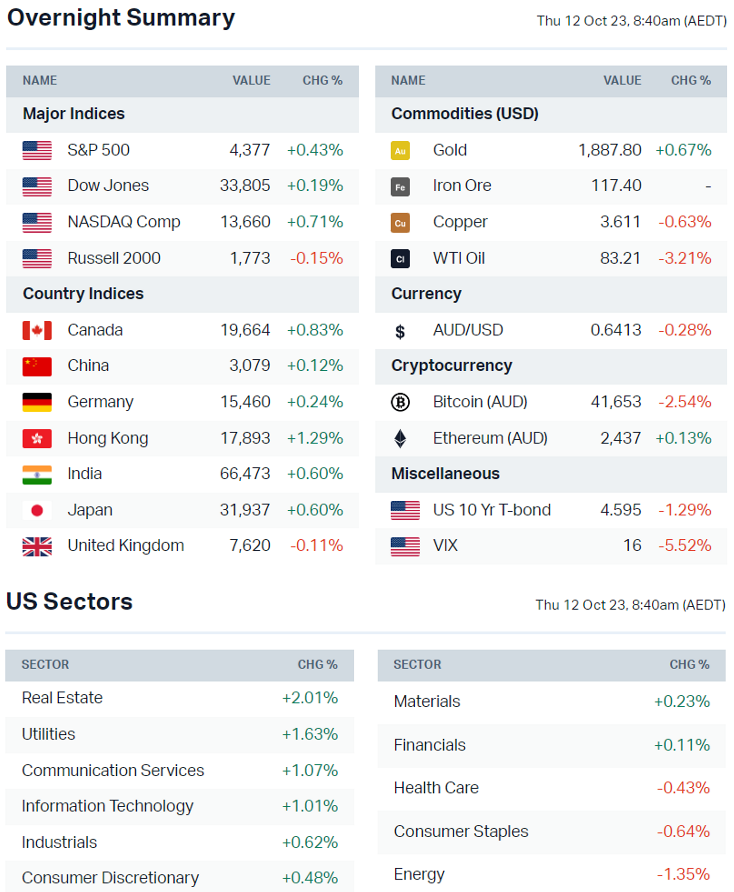The height and width of the screenshot is (892, 734).
Task: Click the Canada flag icon
Action: tap(37, 330)
